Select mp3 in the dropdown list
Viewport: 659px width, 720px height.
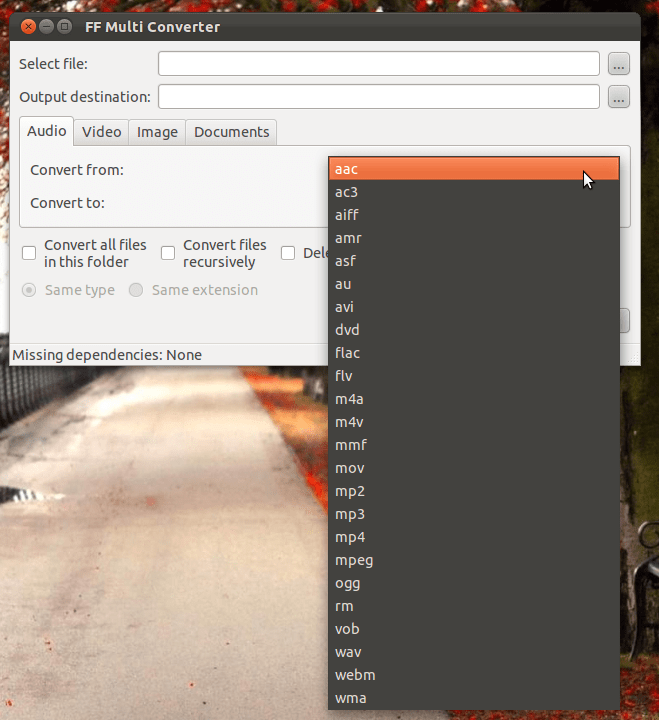[x=474, y=514]
